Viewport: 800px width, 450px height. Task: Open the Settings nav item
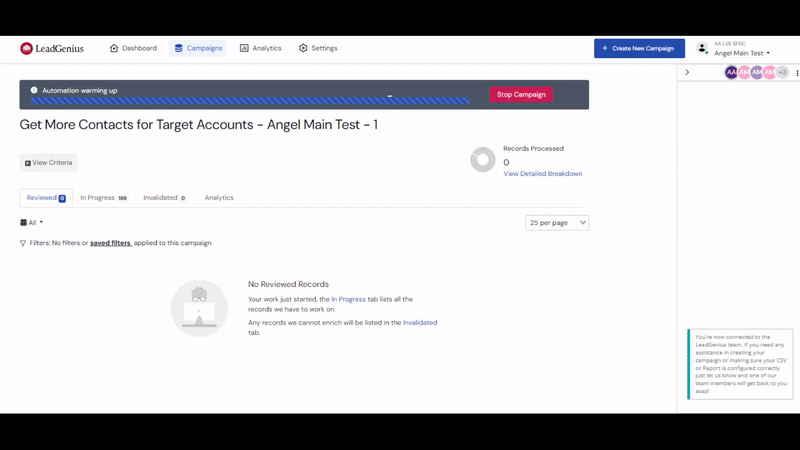click(318, 48)
